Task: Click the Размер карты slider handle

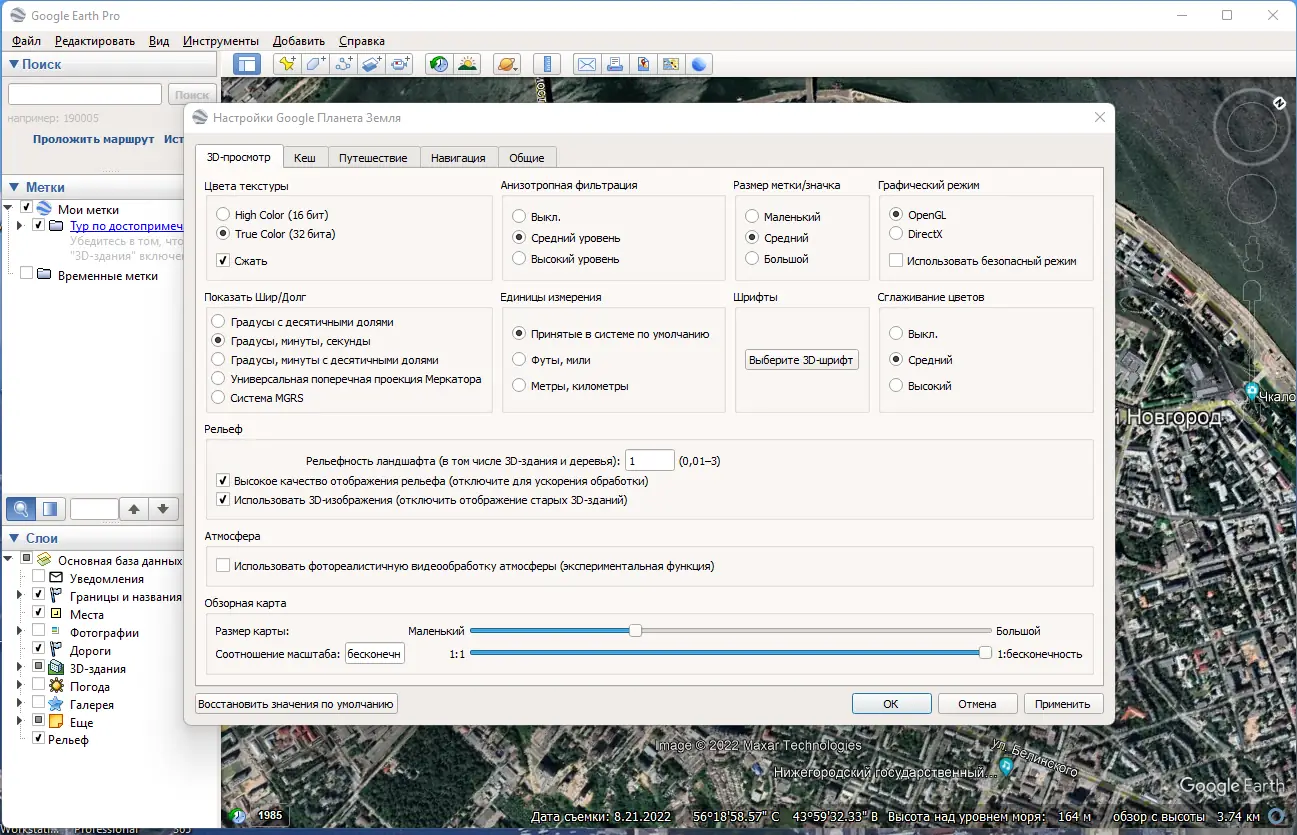Action: pos(635,631)
